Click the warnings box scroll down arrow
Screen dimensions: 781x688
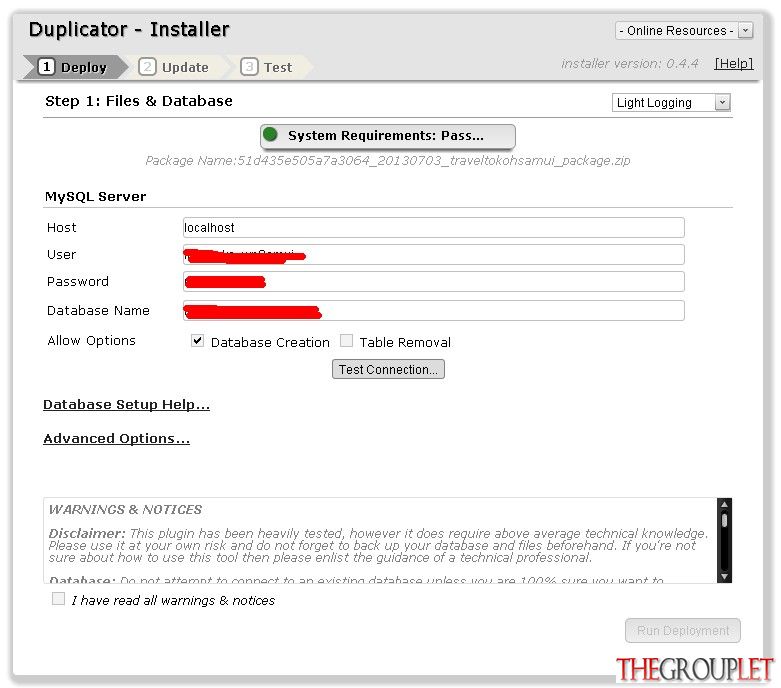coord(724,576)
